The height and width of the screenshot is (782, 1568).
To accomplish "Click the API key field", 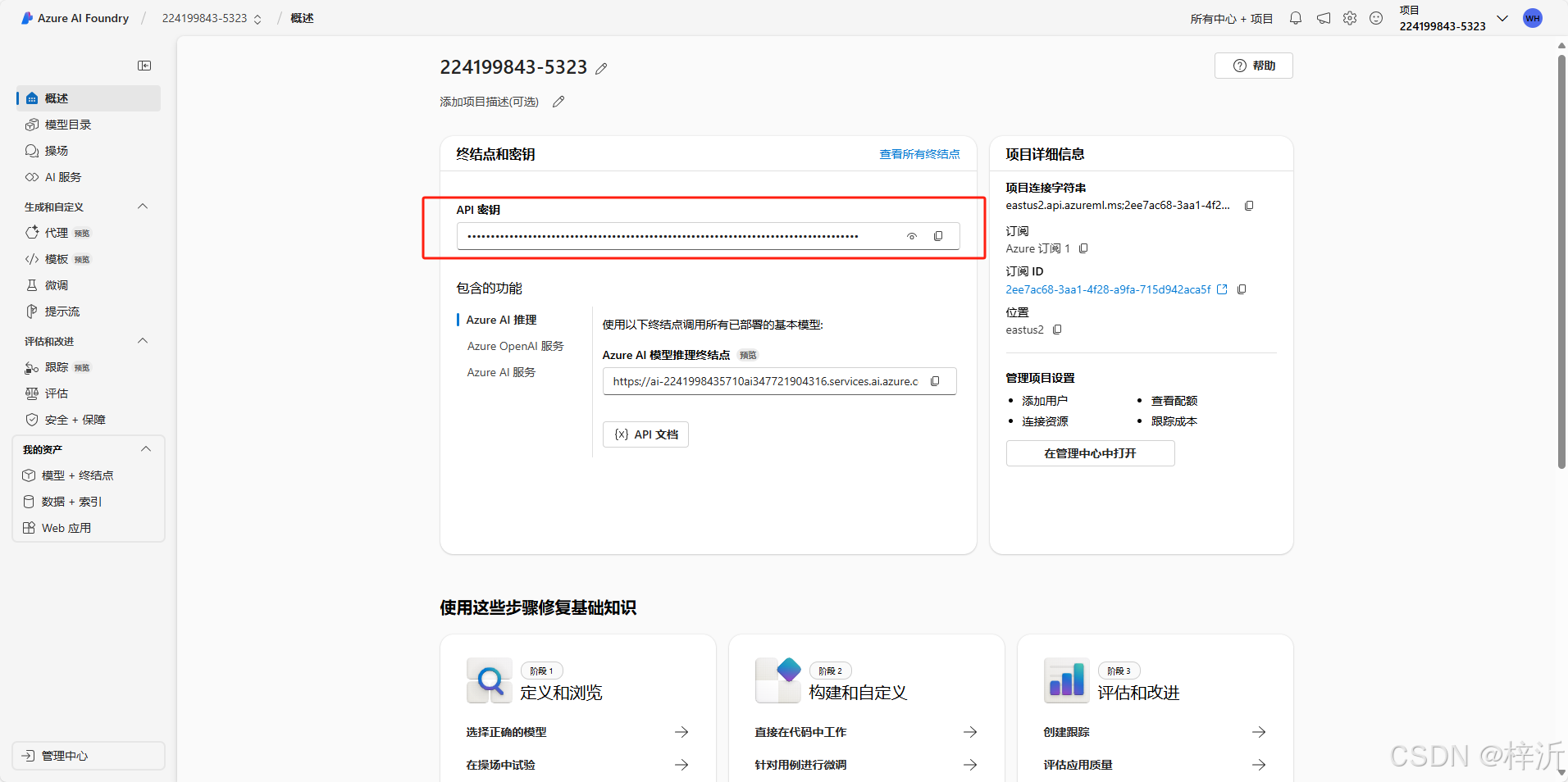I will tap(708, 236).
